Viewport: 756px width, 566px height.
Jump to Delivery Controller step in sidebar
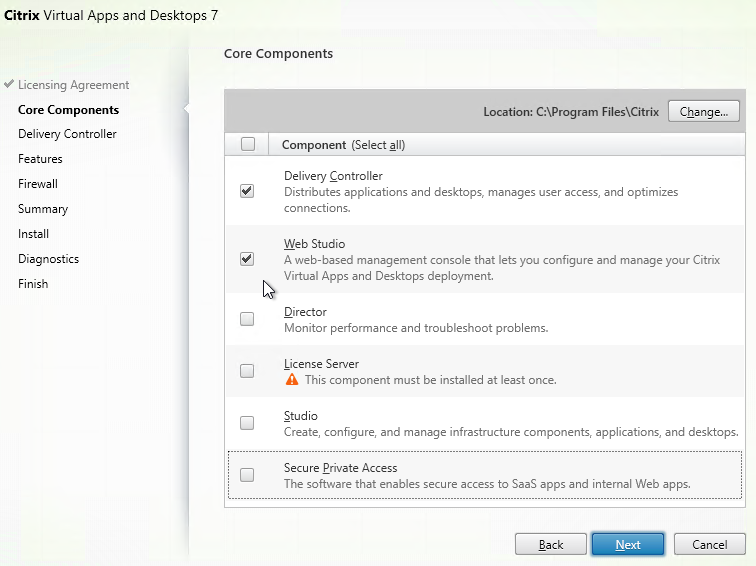click(x=67, y=134)
